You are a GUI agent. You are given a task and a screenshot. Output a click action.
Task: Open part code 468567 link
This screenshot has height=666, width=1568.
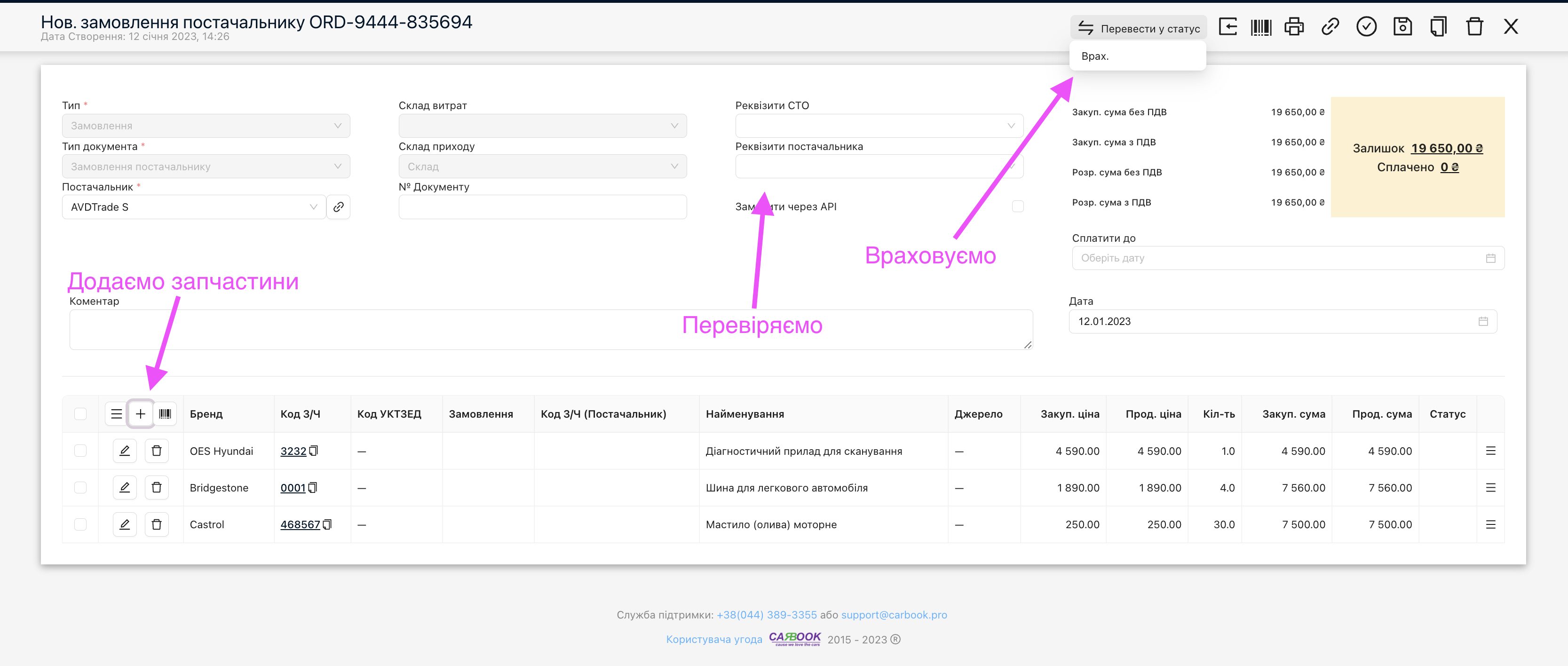click(300, 524)
